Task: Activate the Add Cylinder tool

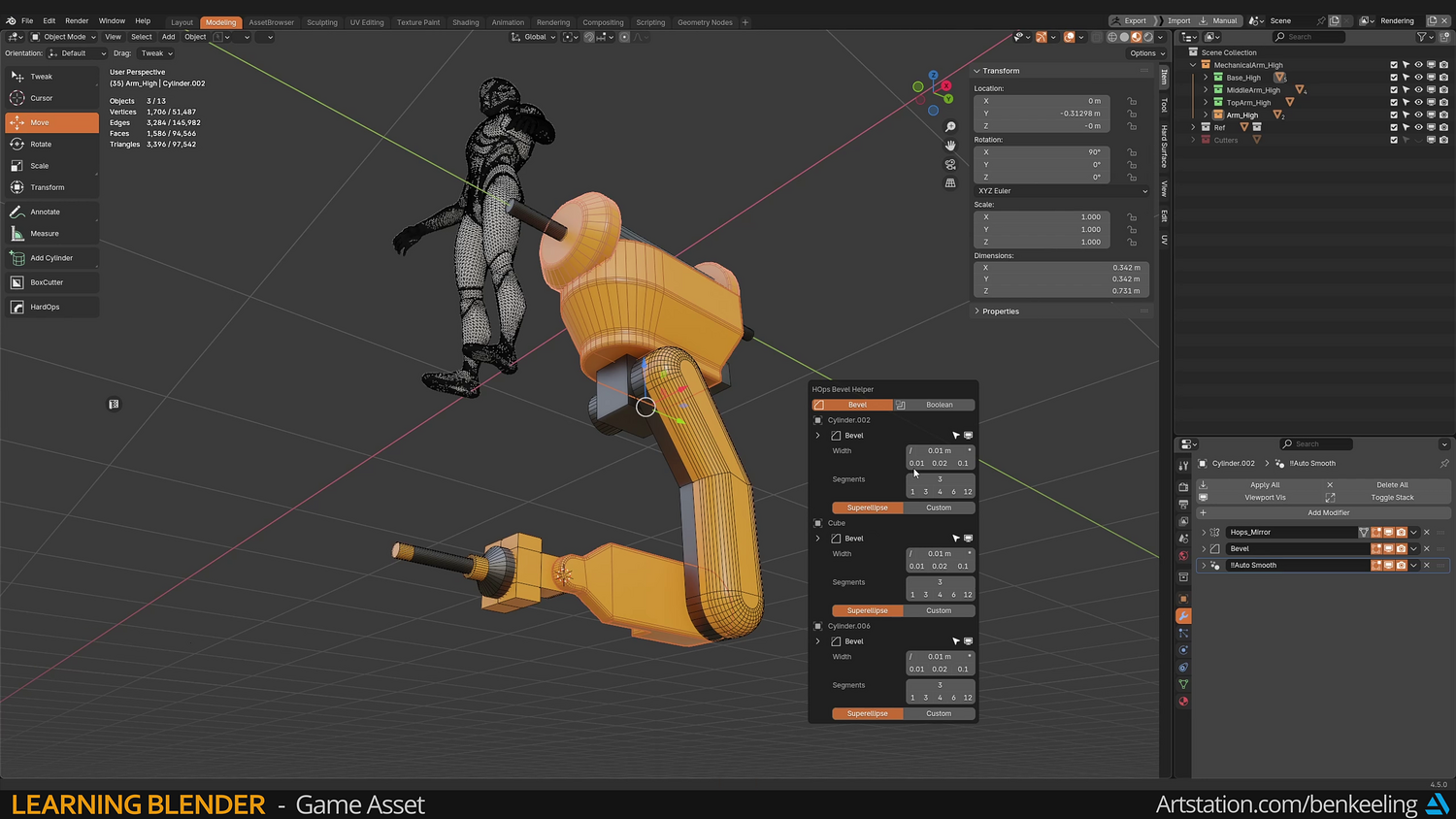Action: (51, 258)
